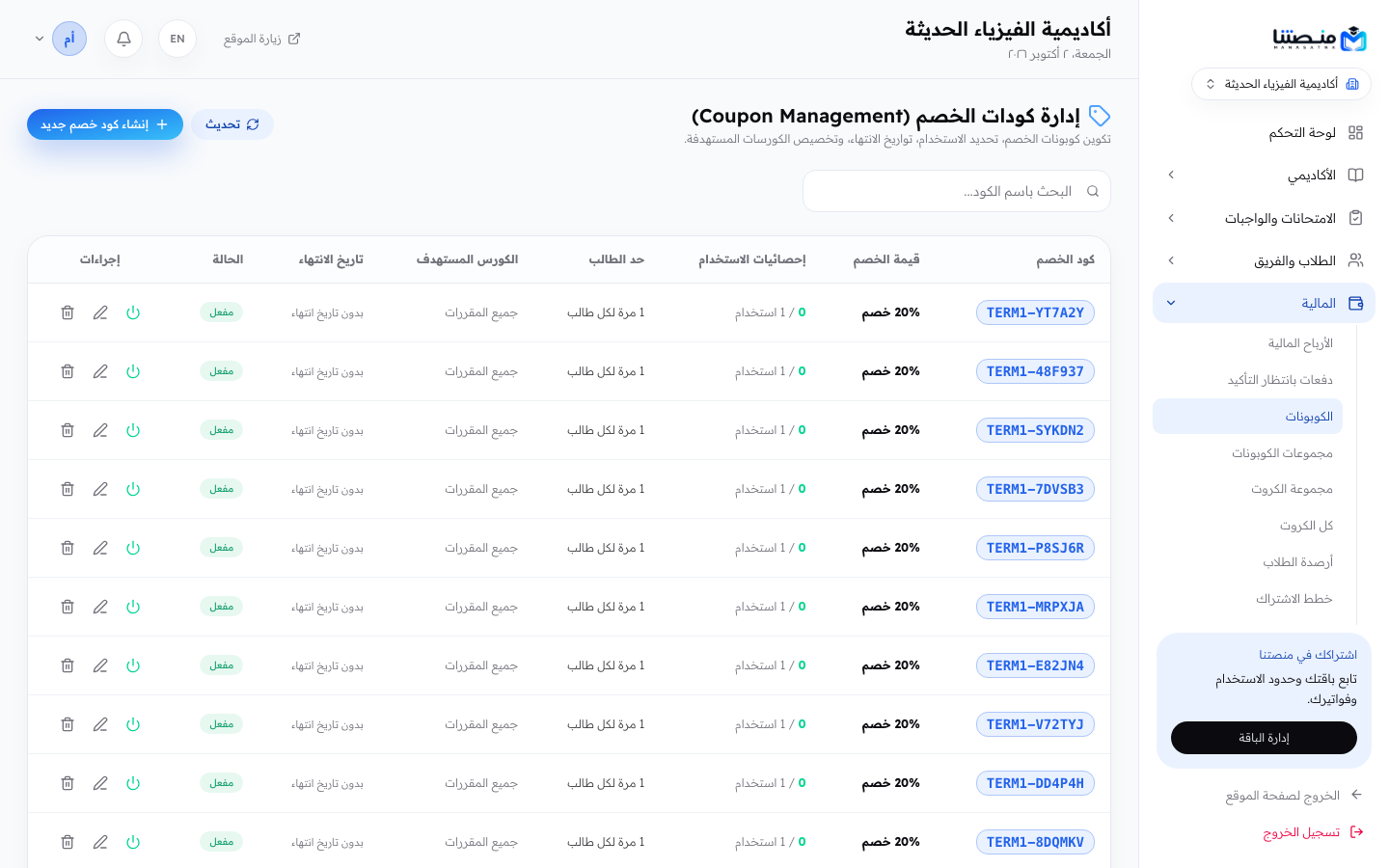Switch language with EN button
This screenshot has height=868, width=1389.
pos(177,39)
